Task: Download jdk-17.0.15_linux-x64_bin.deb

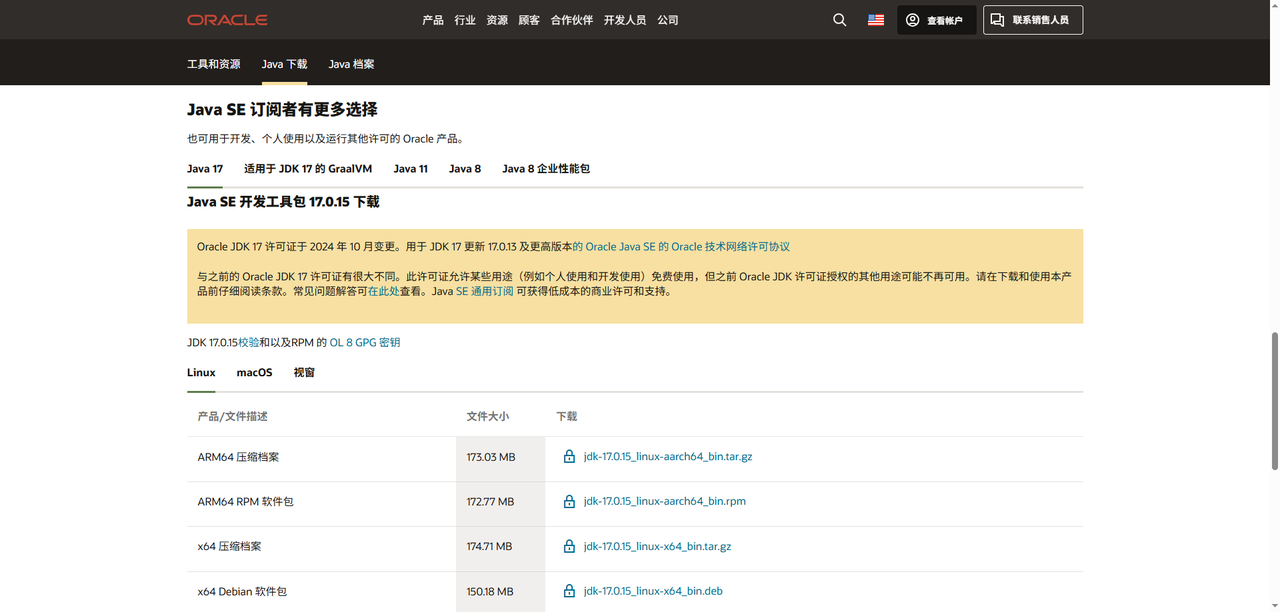Action: point(653,591)
